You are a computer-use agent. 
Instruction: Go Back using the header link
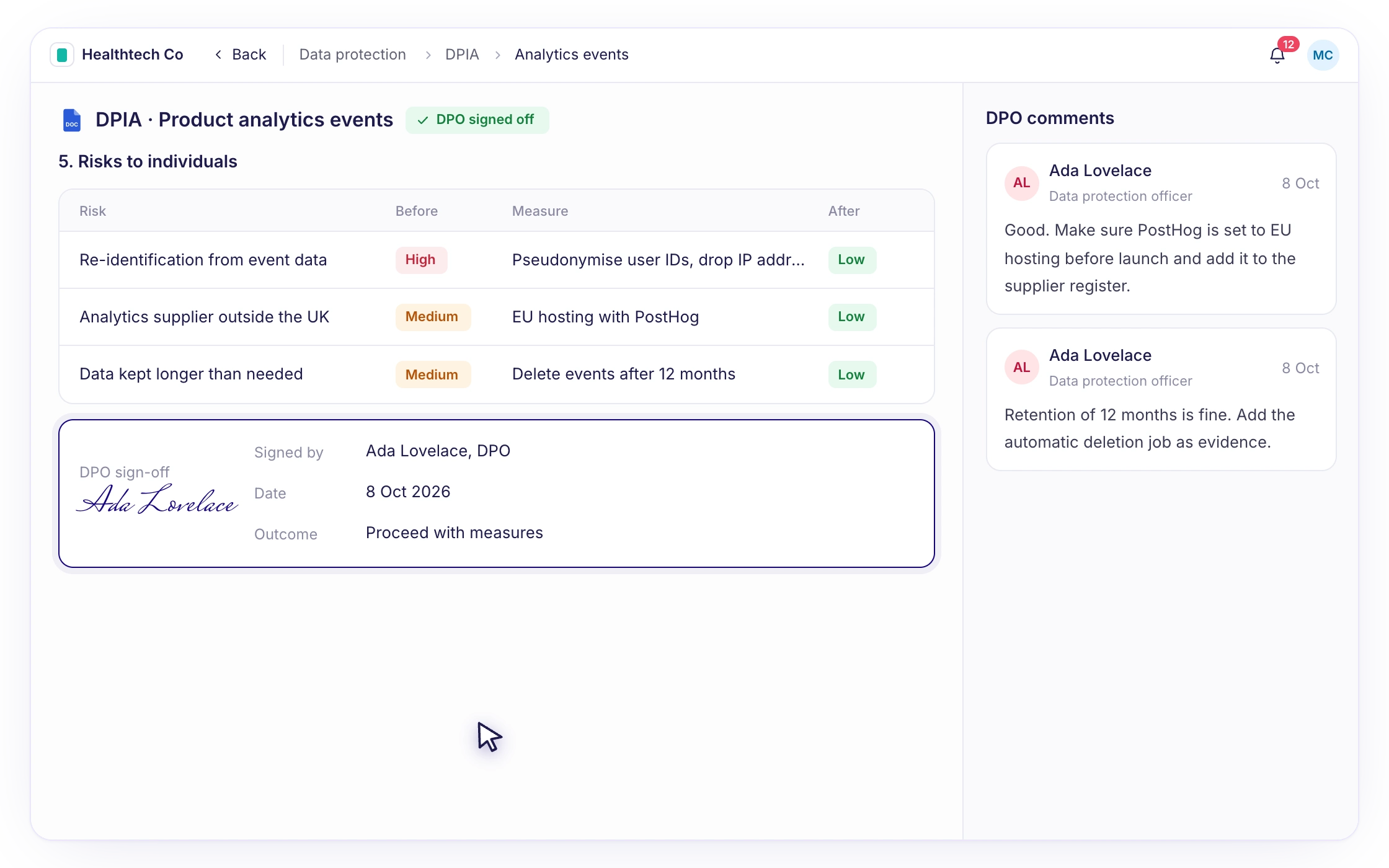(241, 55)
